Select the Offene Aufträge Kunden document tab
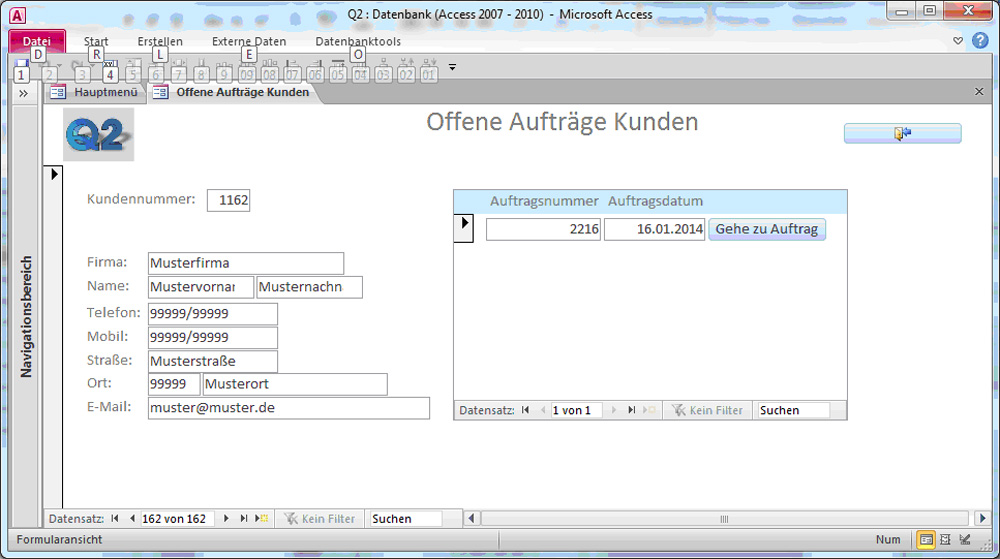The image size is (1000, 559). [232, 92]
